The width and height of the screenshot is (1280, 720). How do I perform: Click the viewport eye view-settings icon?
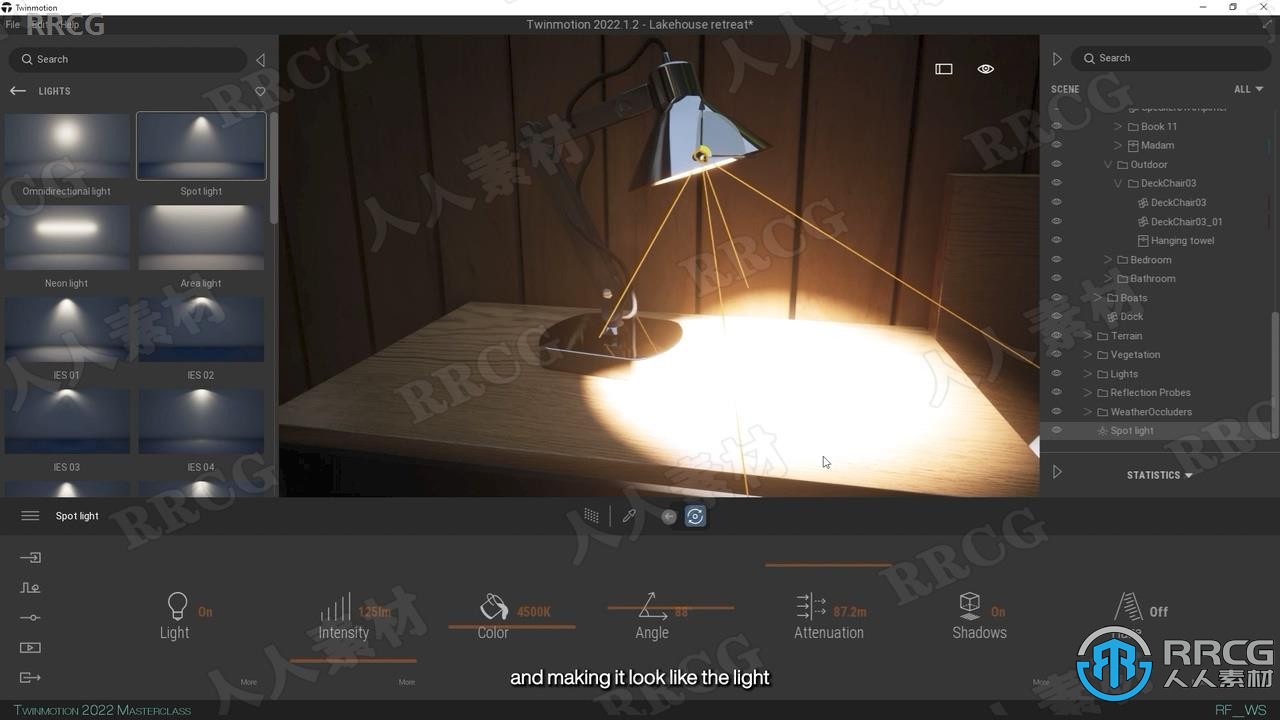pyautogui.click(x=986, y=69)
